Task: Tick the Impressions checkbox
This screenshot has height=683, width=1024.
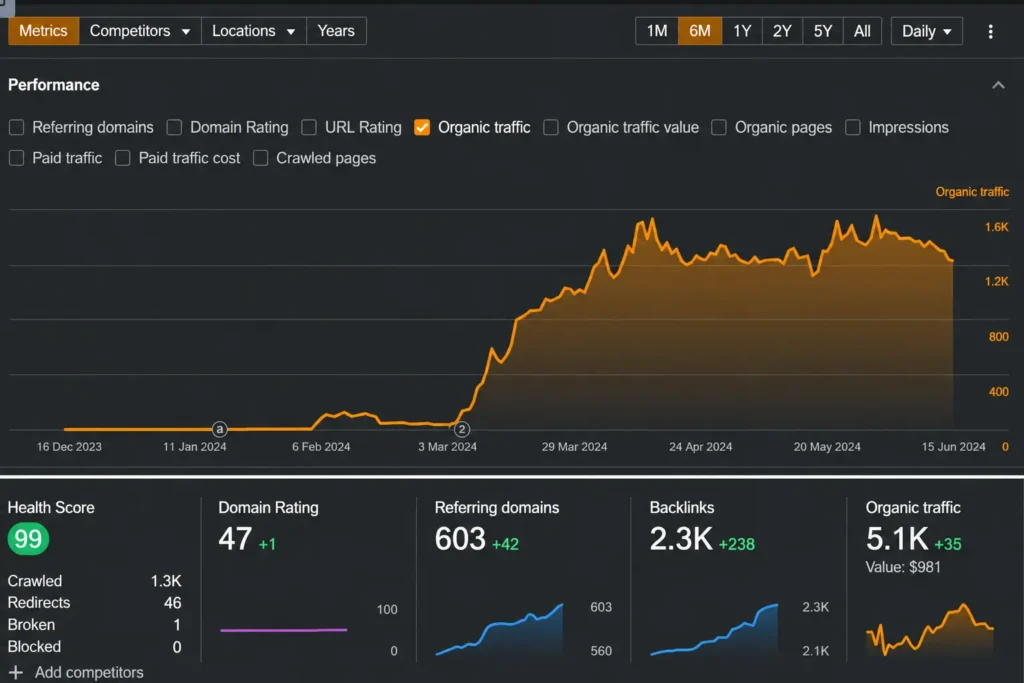Action: point(852,127)
